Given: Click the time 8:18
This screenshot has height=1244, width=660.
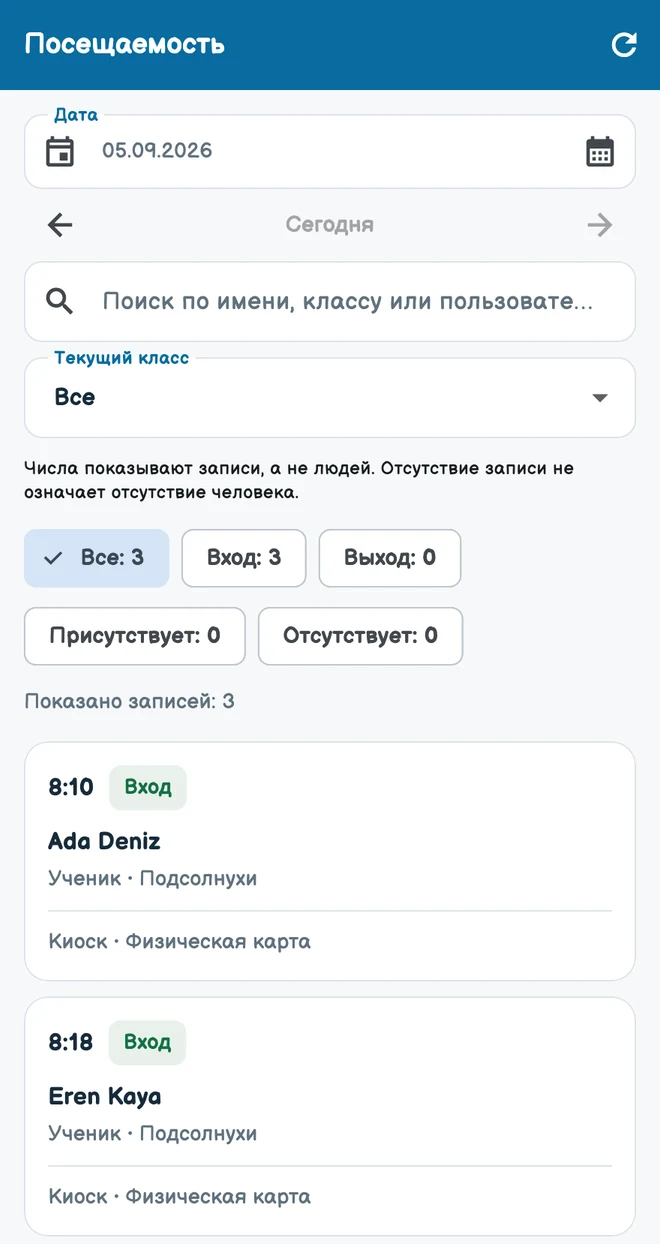Looking at the screenshot, I should (71, 1043).
